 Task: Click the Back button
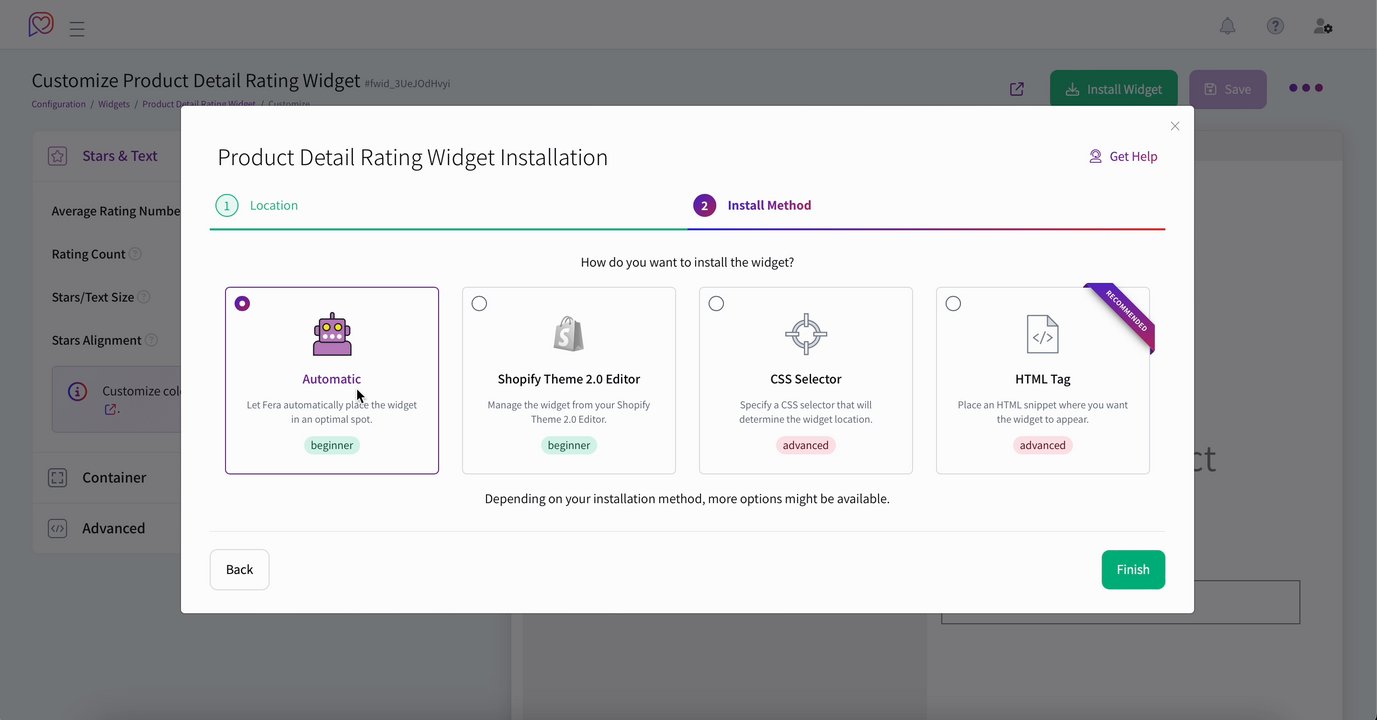tap(239, 569)
